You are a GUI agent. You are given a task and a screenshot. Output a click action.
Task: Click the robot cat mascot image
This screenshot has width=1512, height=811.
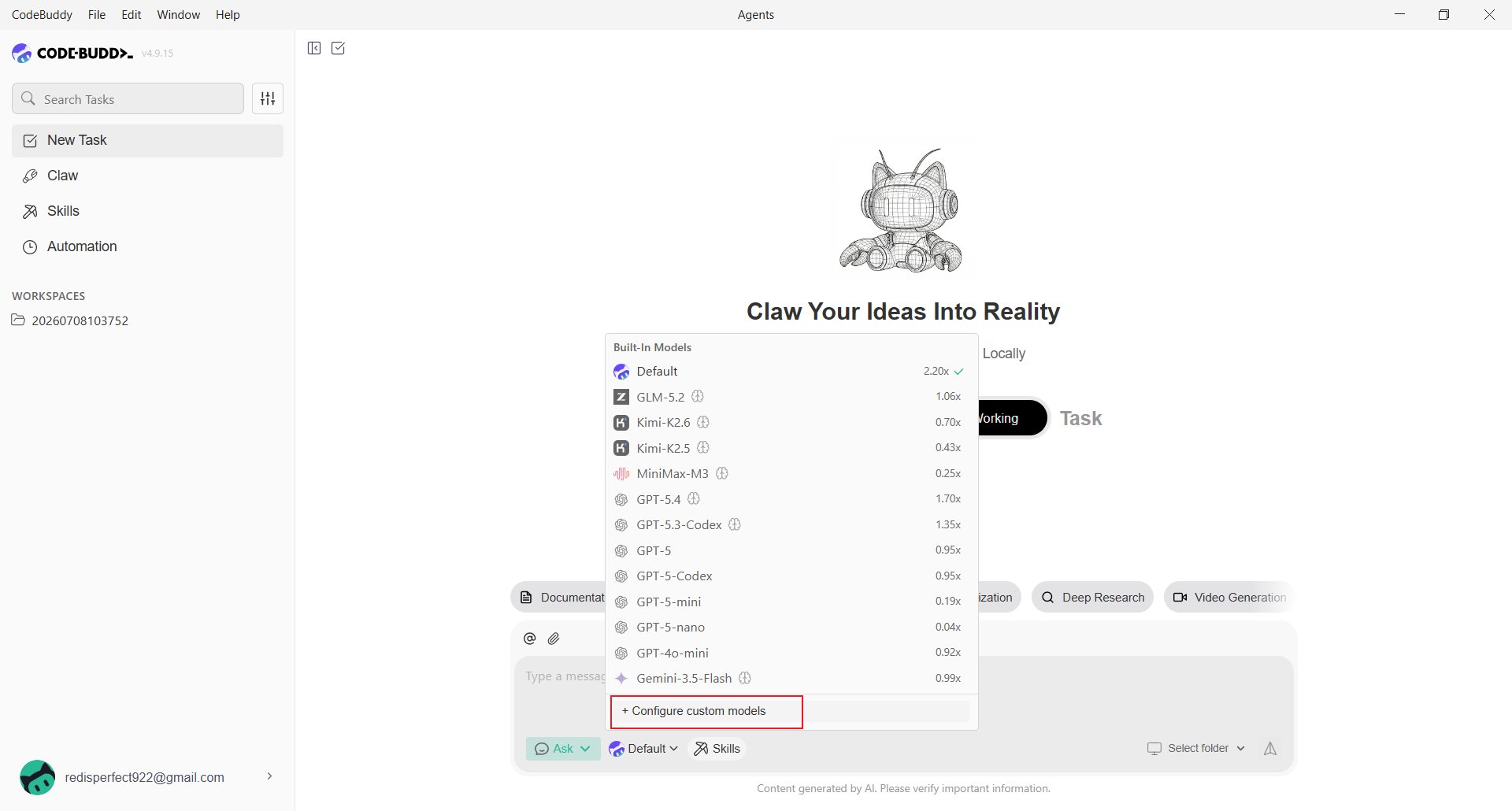point(903,209)
